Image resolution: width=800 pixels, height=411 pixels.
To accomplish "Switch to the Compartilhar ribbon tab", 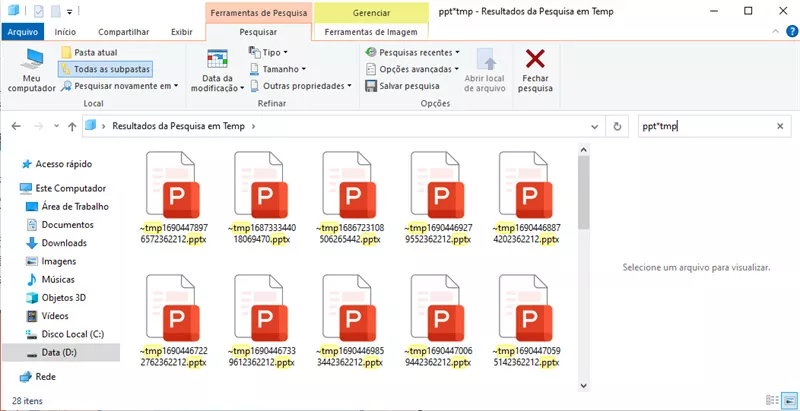I will [x=123, y=32].
